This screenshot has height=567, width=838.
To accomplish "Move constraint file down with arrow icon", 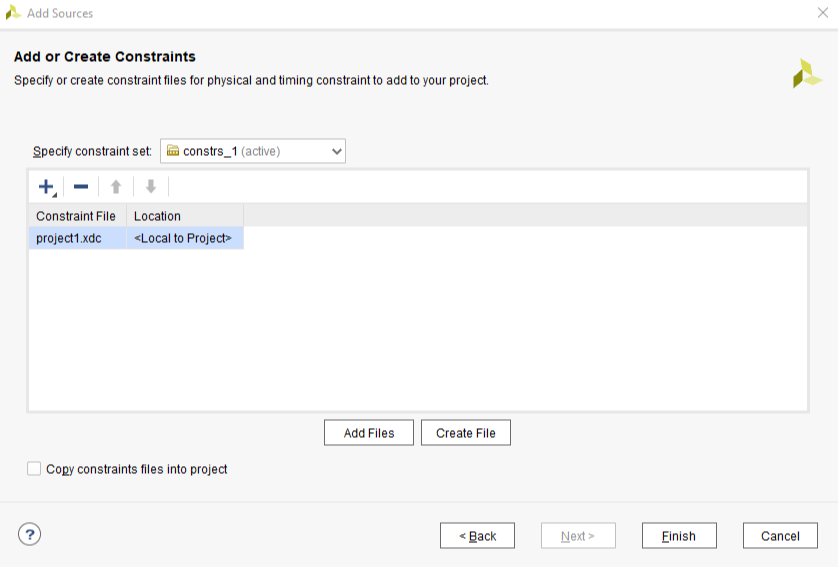I will [151, 187].
